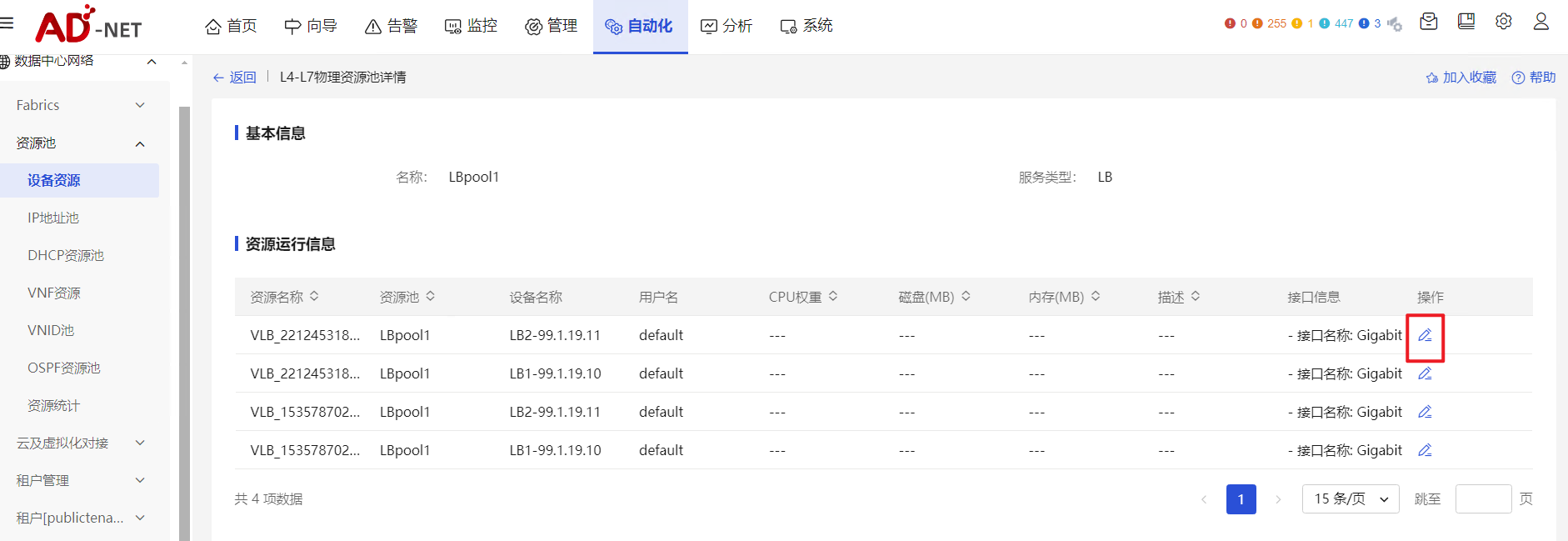Click 加入收藏 to add favorite
The width and height of the screenshot is (1568, 541).
[x=1461, y=78]
